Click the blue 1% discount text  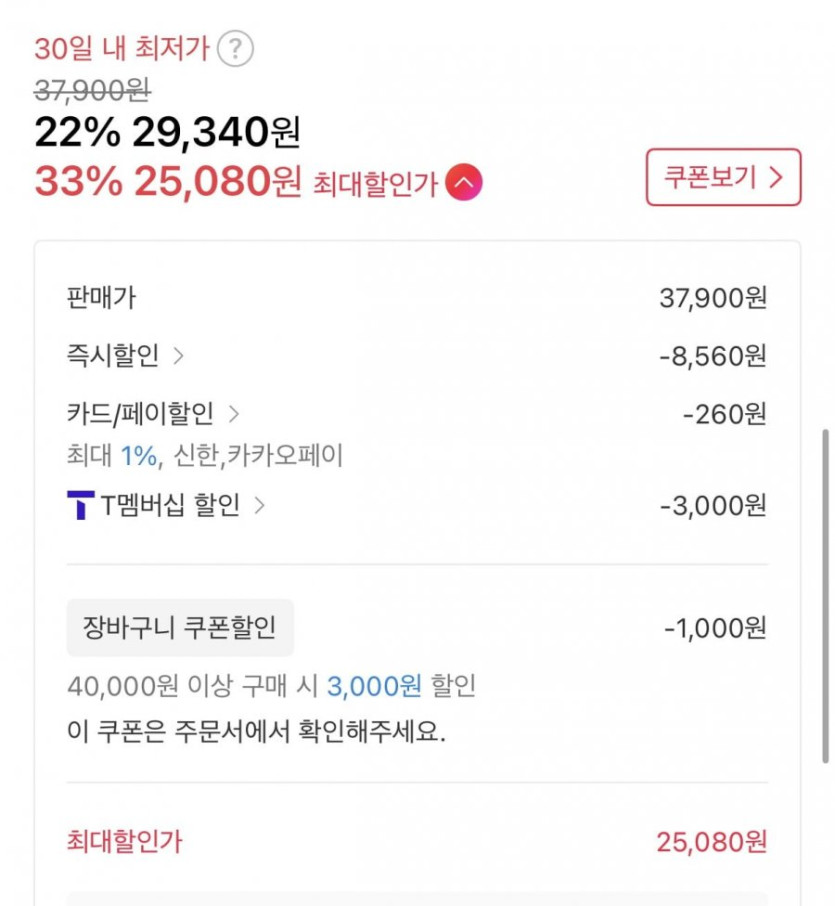point(139,456)
